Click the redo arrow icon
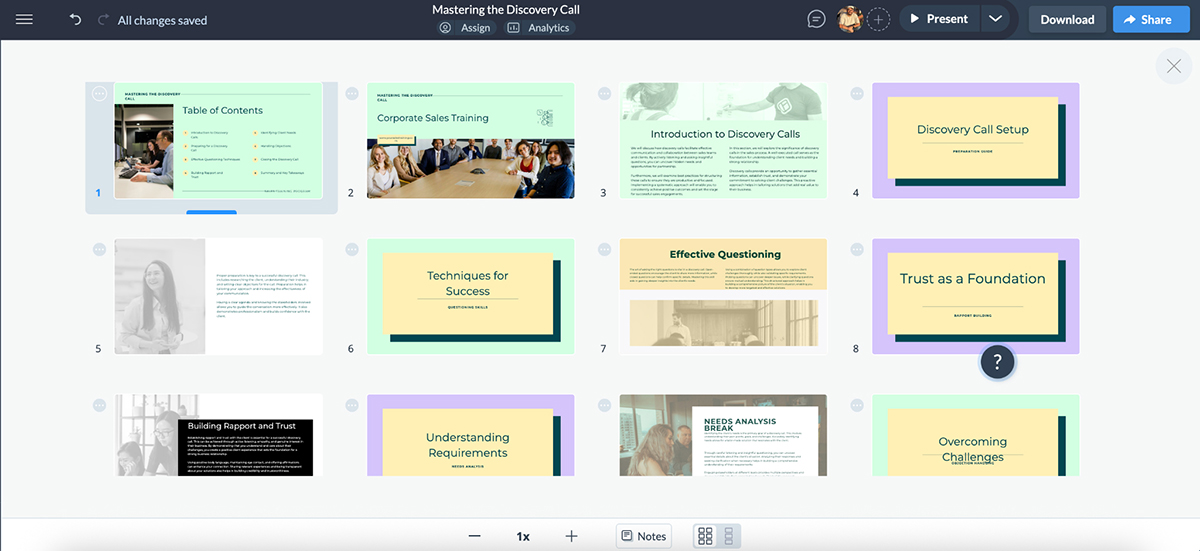Viewport: 1200px width, 551px height. coord(103,20)
